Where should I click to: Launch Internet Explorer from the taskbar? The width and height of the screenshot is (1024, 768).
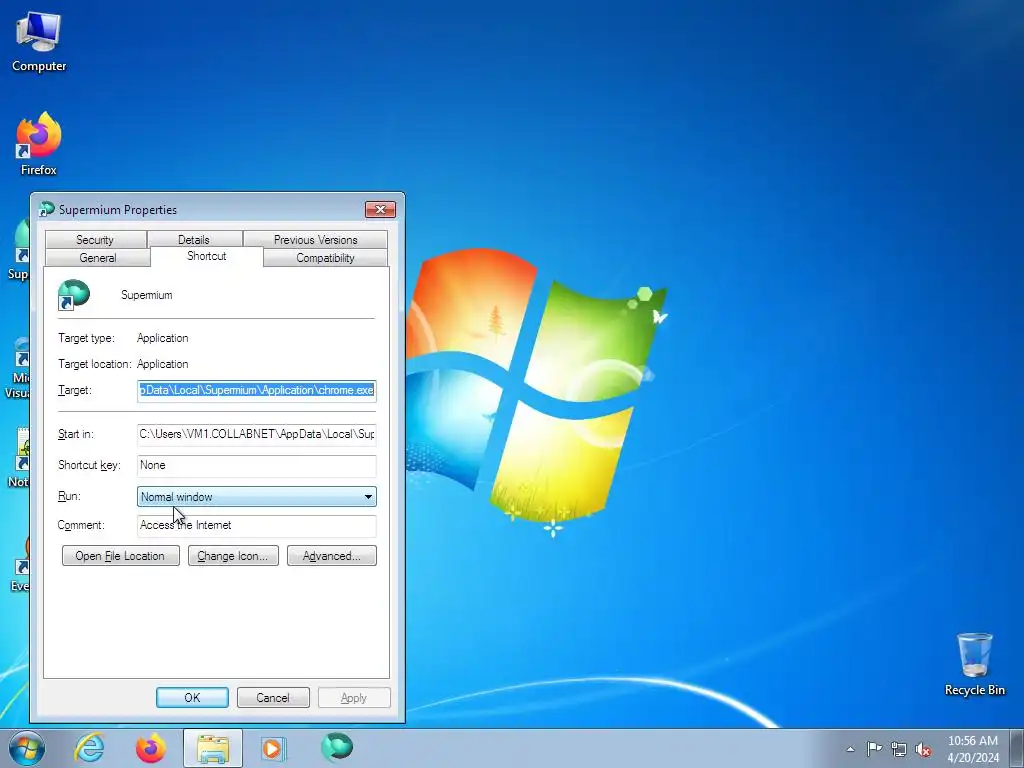(89, 748)
